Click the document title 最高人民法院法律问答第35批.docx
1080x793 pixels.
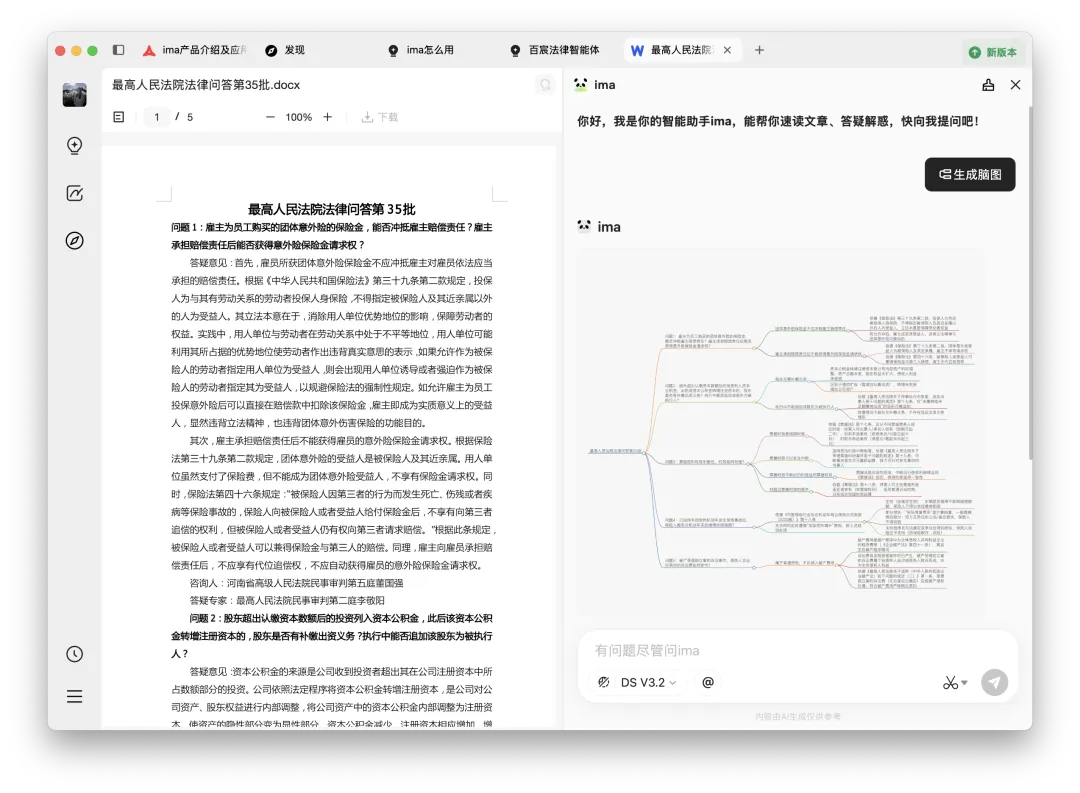(206, 85)
